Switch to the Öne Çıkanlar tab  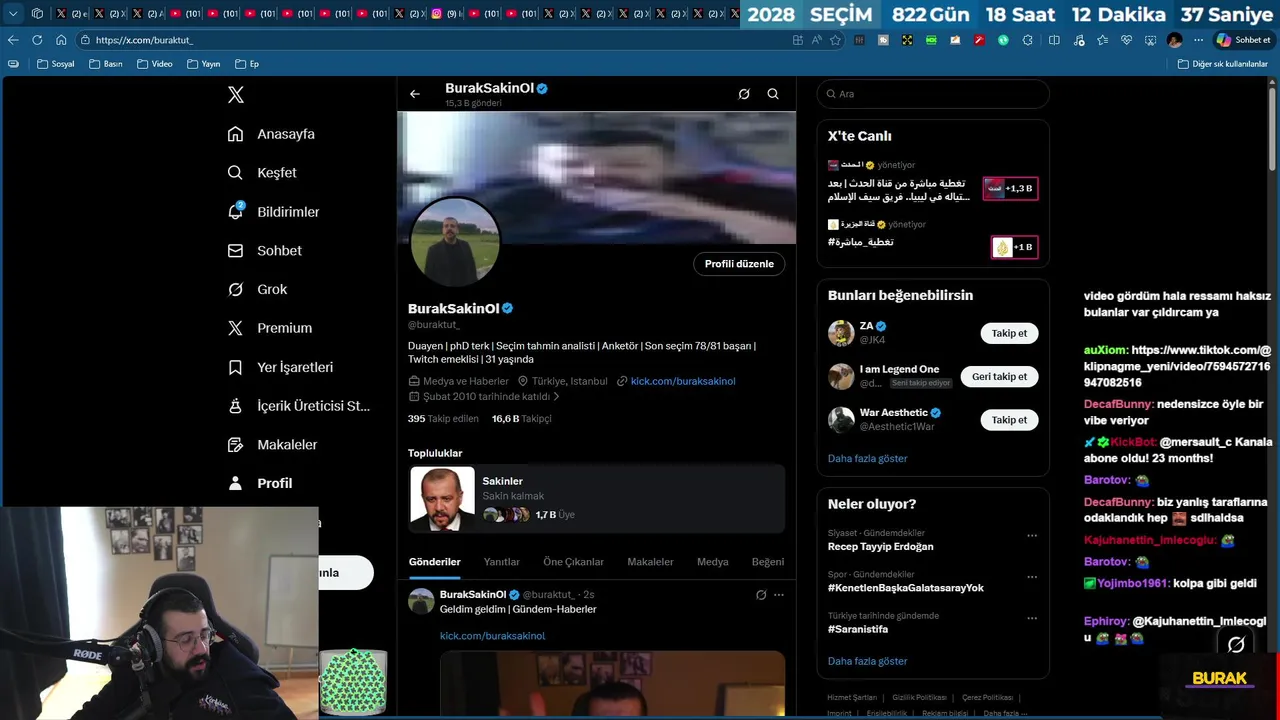(x=573, y=562)
